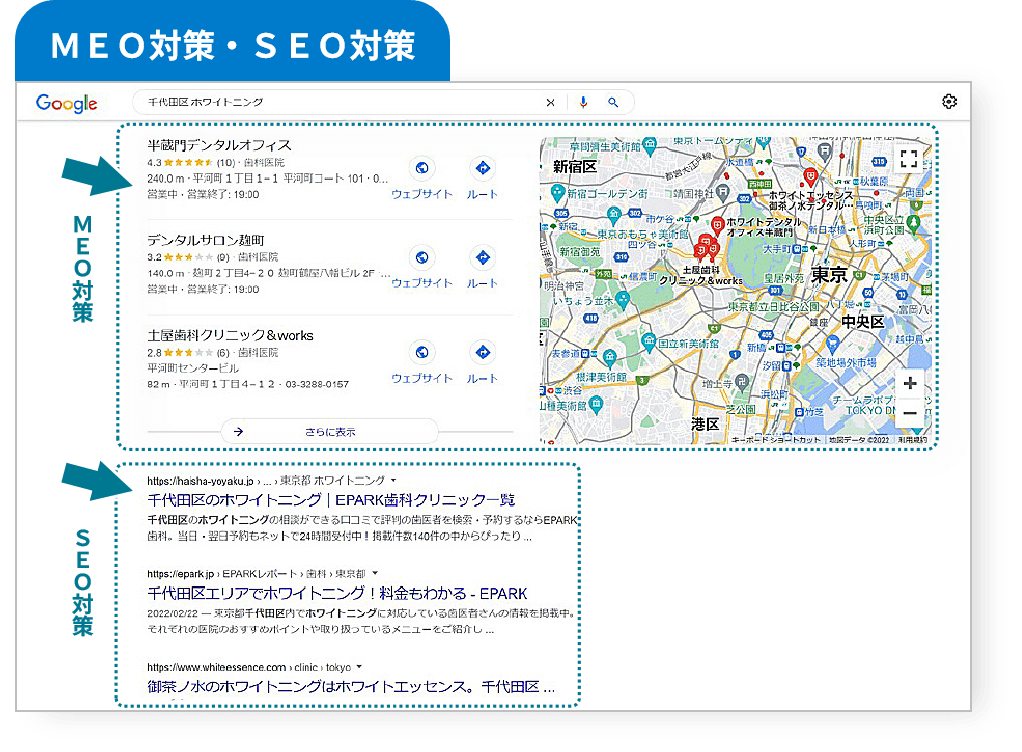Open the 千代田区のホワイトニング EPARK歯科クリニック一覧 link
Image resolution: width=1022 pixels, height=752 pixels.
tap(332, 500)
